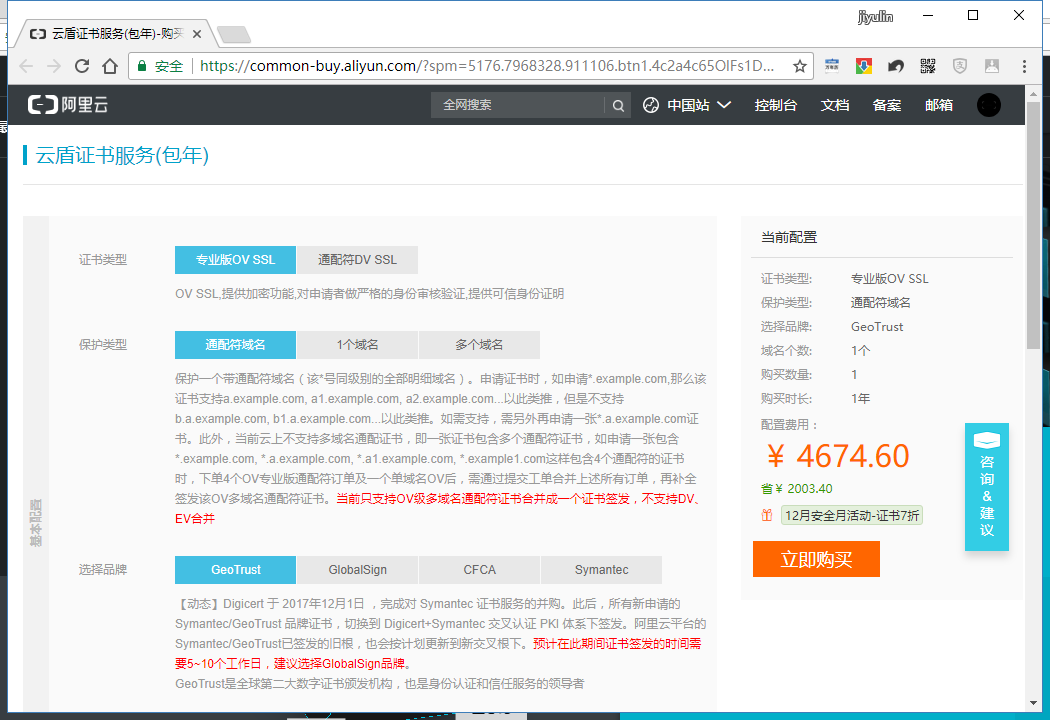Click the 12月安全月活动-证书7折 tag
Screen dimensions: 1050x720
click(x=852, y=515)
